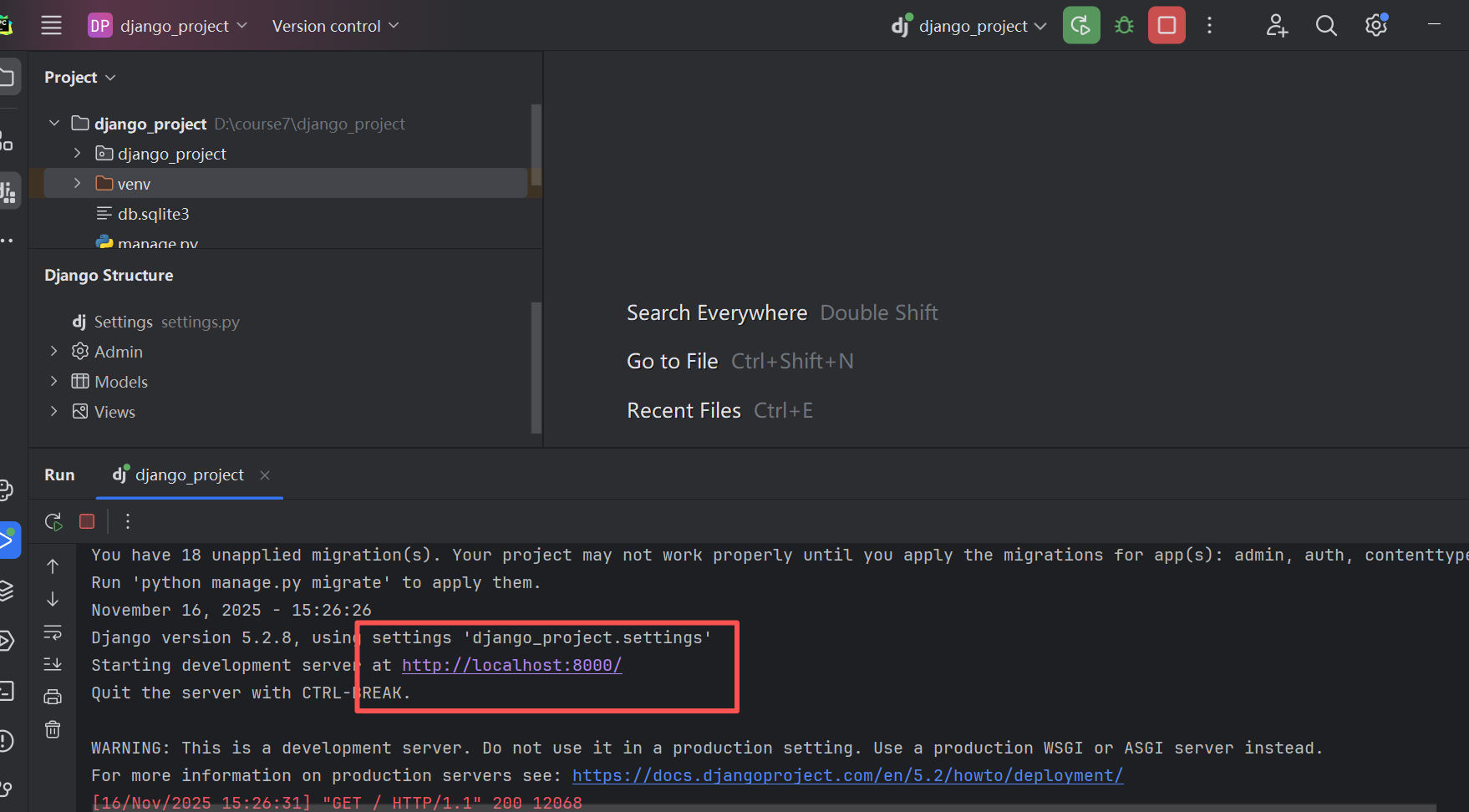Image resolution: width=1469 pixels, height=812 pixels.
Task: Open the Problems tool window icon
Action: (x=6, y=741)
